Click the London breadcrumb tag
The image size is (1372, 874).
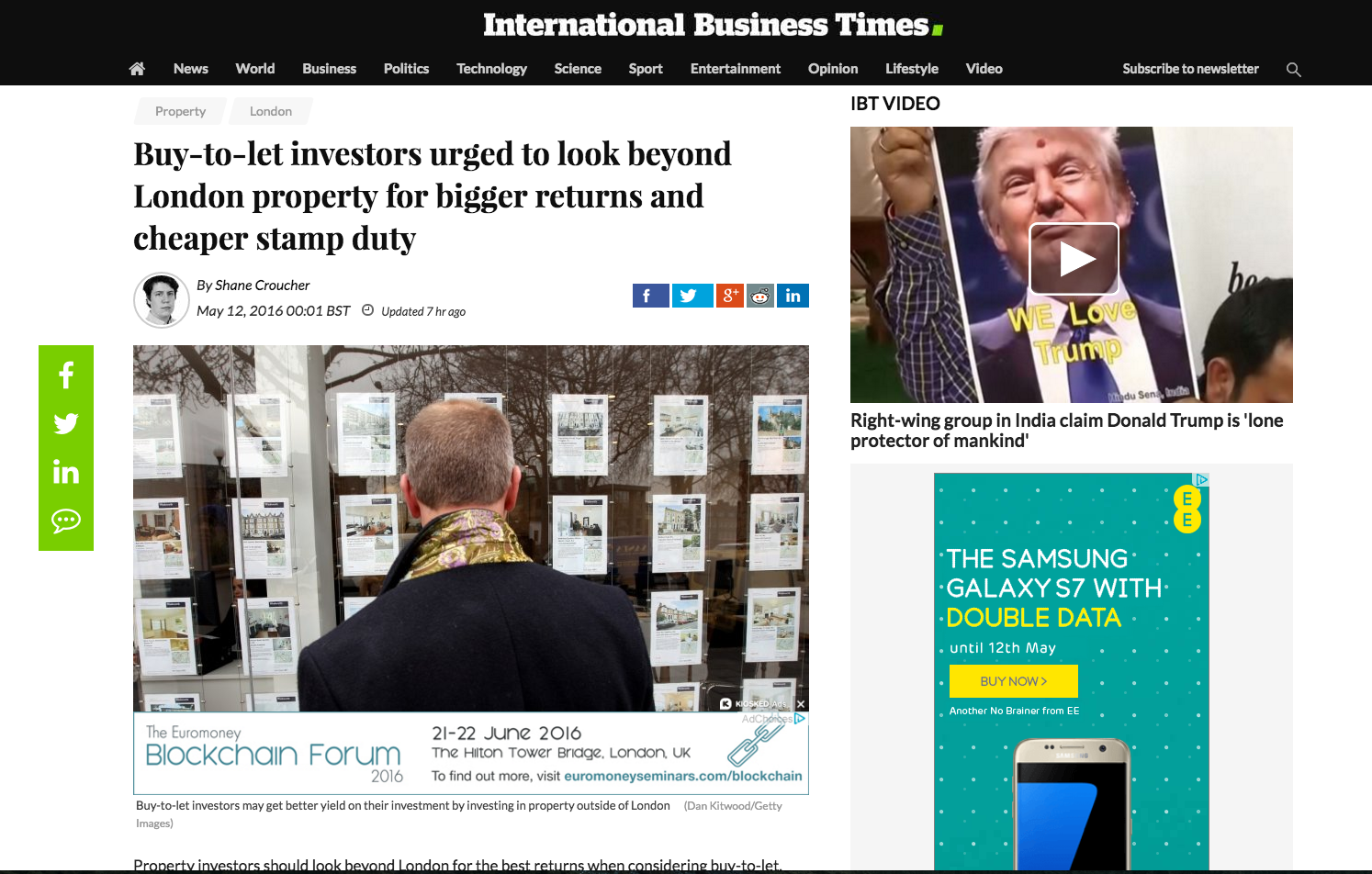[x=271, y=111]
